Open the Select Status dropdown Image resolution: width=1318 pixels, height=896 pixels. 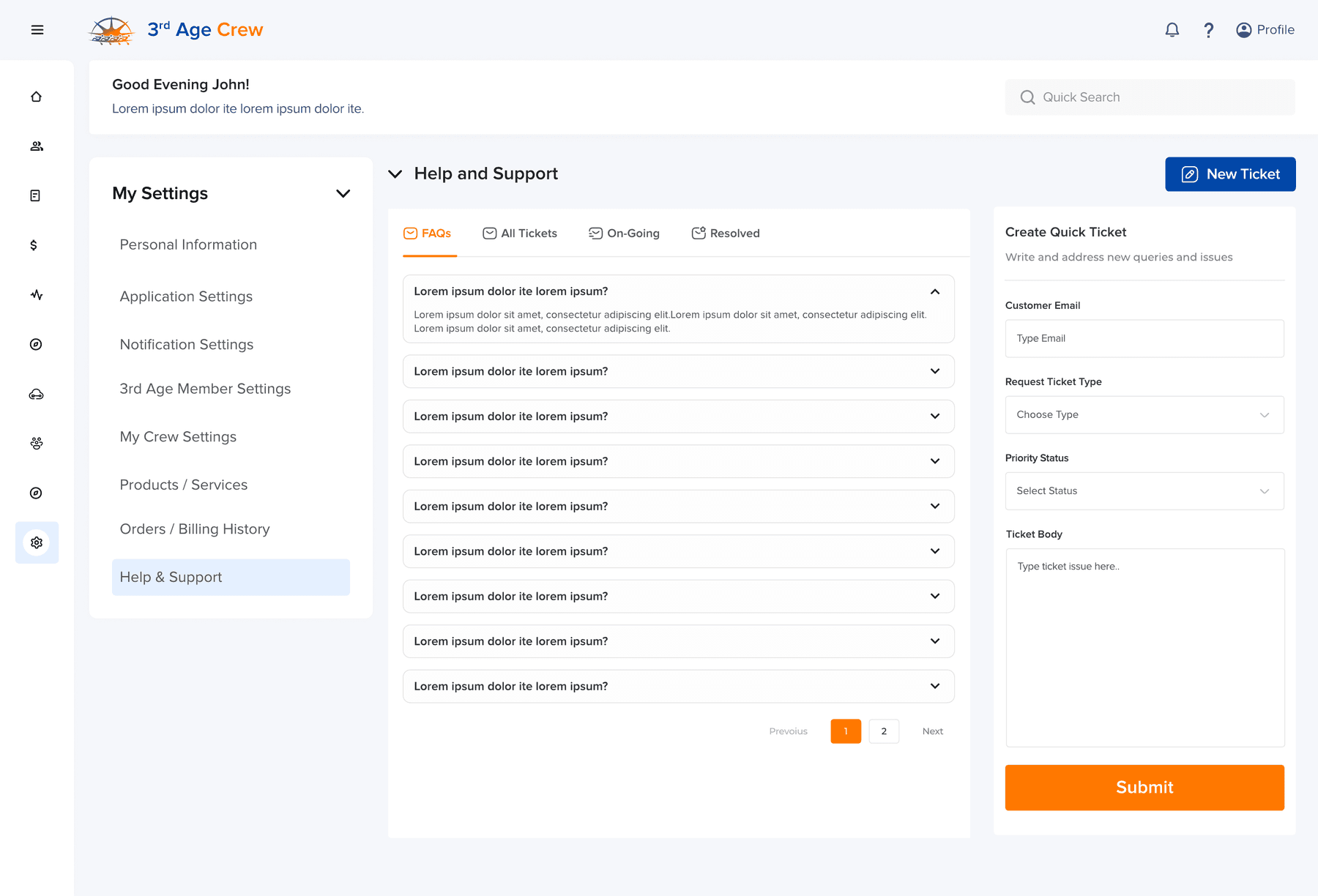[1144, 490]
